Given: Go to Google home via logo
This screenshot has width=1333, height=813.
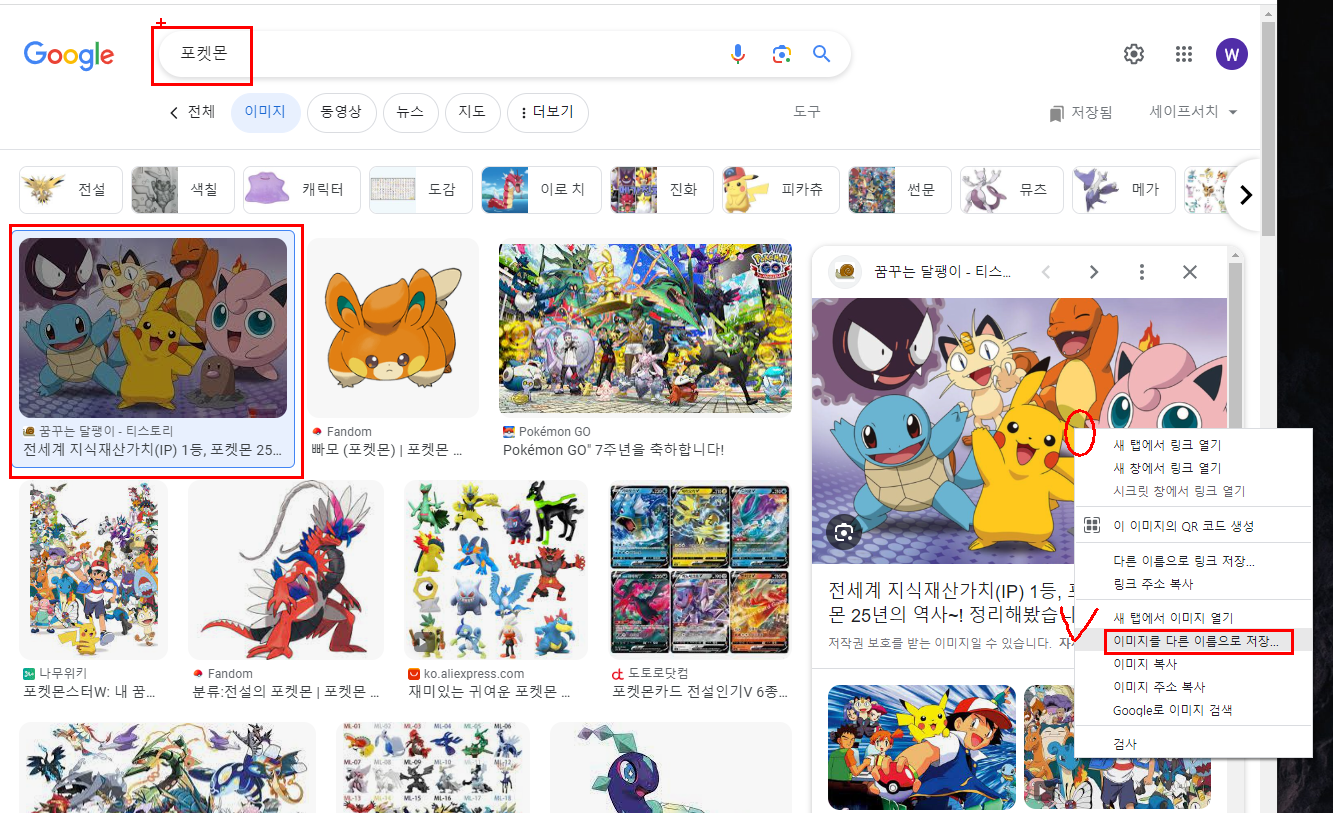Looking at the screenshot, I should 69,55.
